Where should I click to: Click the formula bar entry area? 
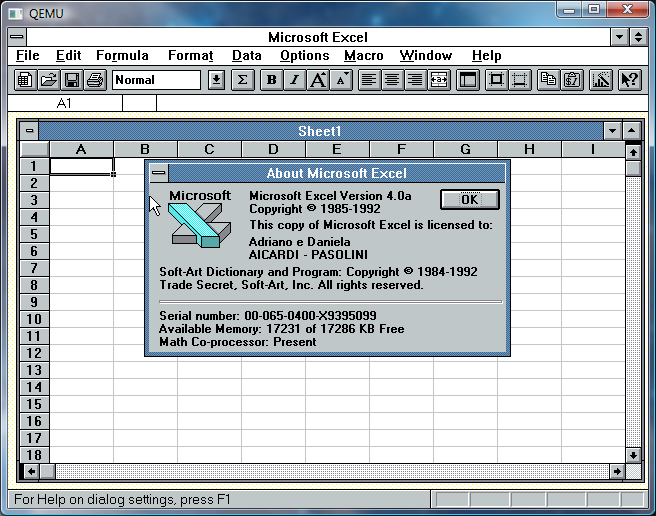pos(402,103)
